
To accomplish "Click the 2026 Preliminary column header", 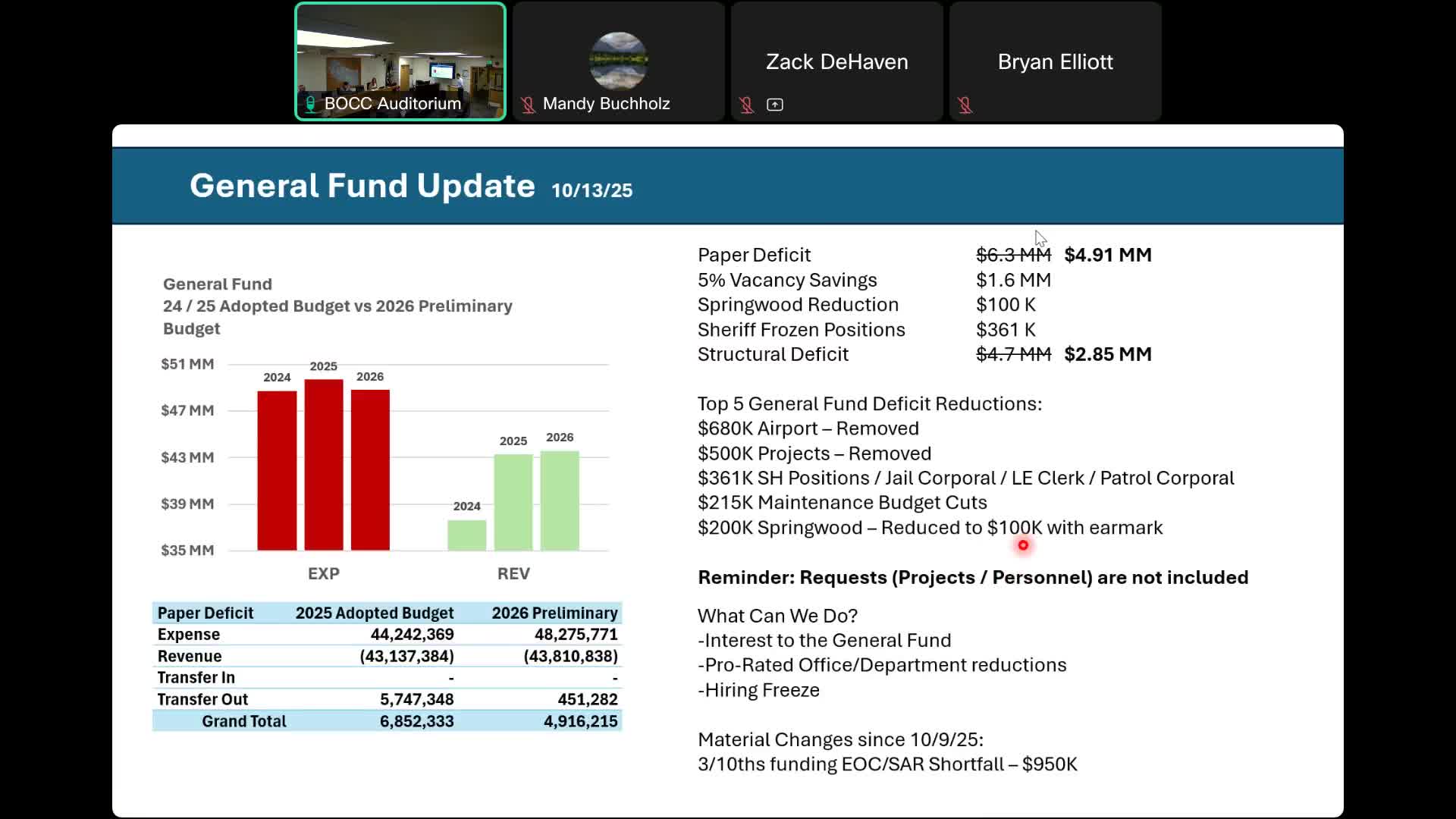I will [x=554, y=613].
